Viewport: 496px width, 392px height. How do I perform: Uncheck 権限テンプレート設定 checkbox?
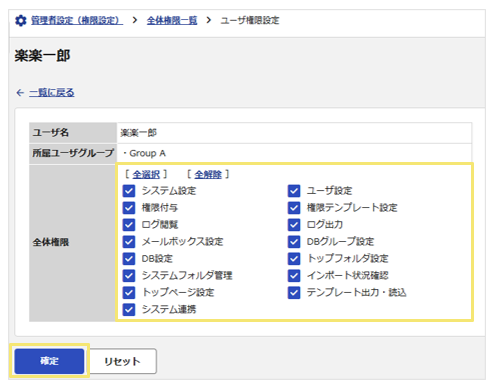click(294, 208)
